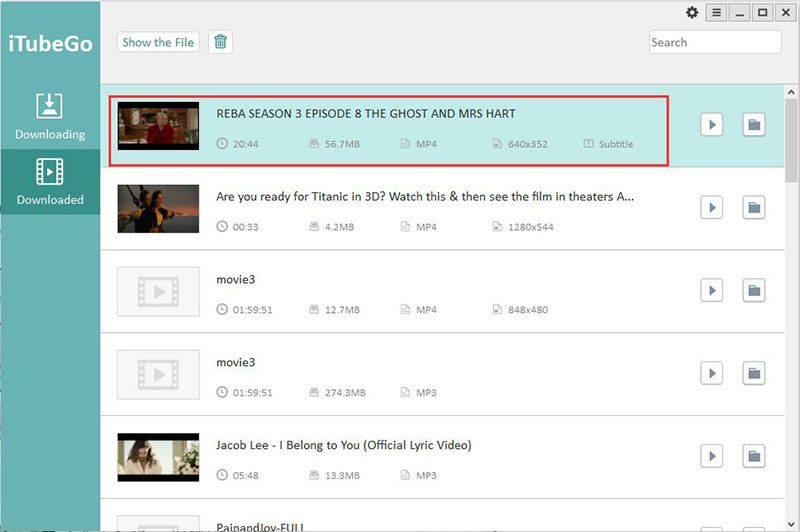Open folder for the movie3 MP4 file
The height and width of the screenshot is (532, 800).
(754, 290)
